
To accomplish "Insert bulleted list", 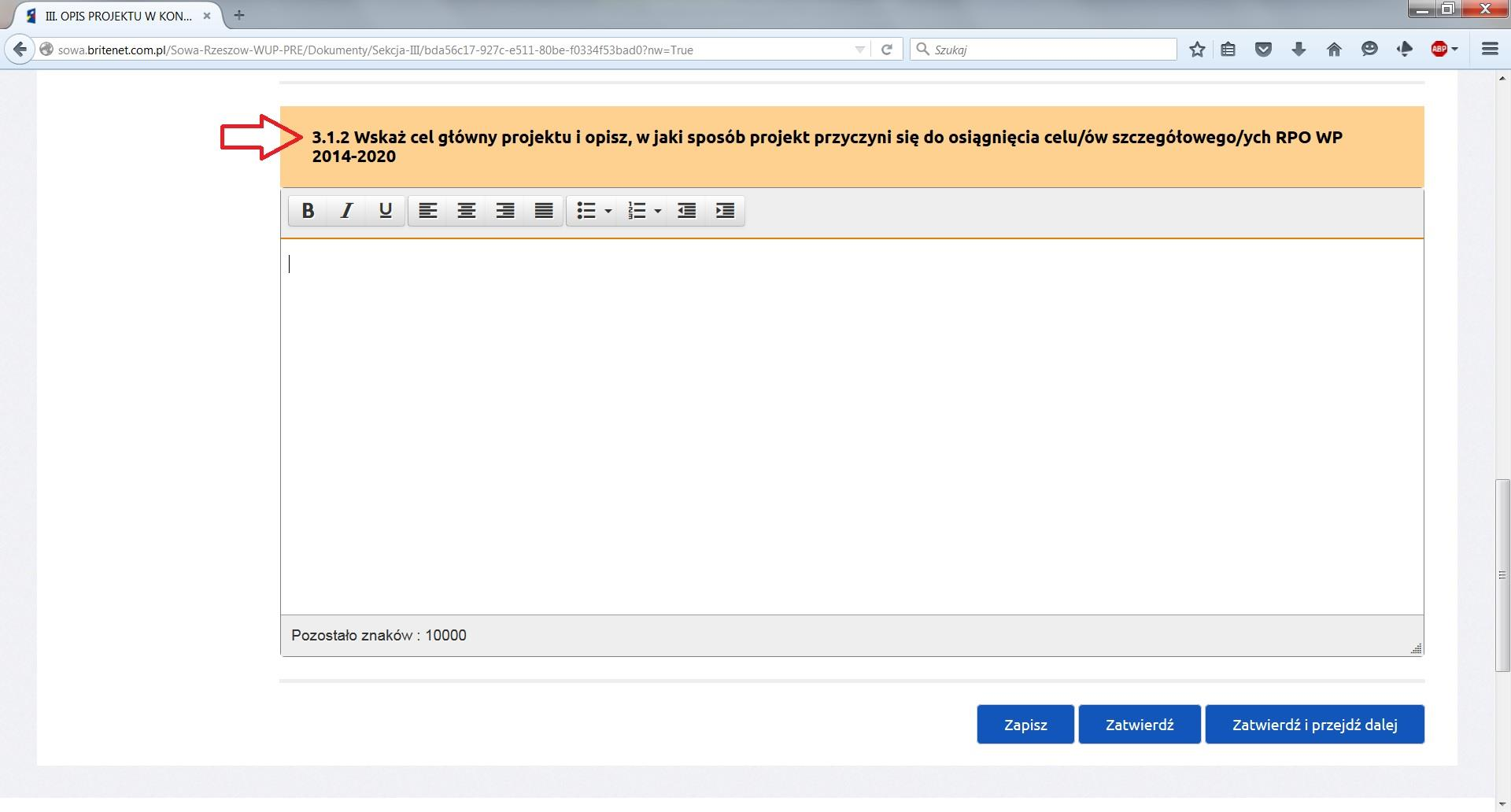I will pos(586,211).
